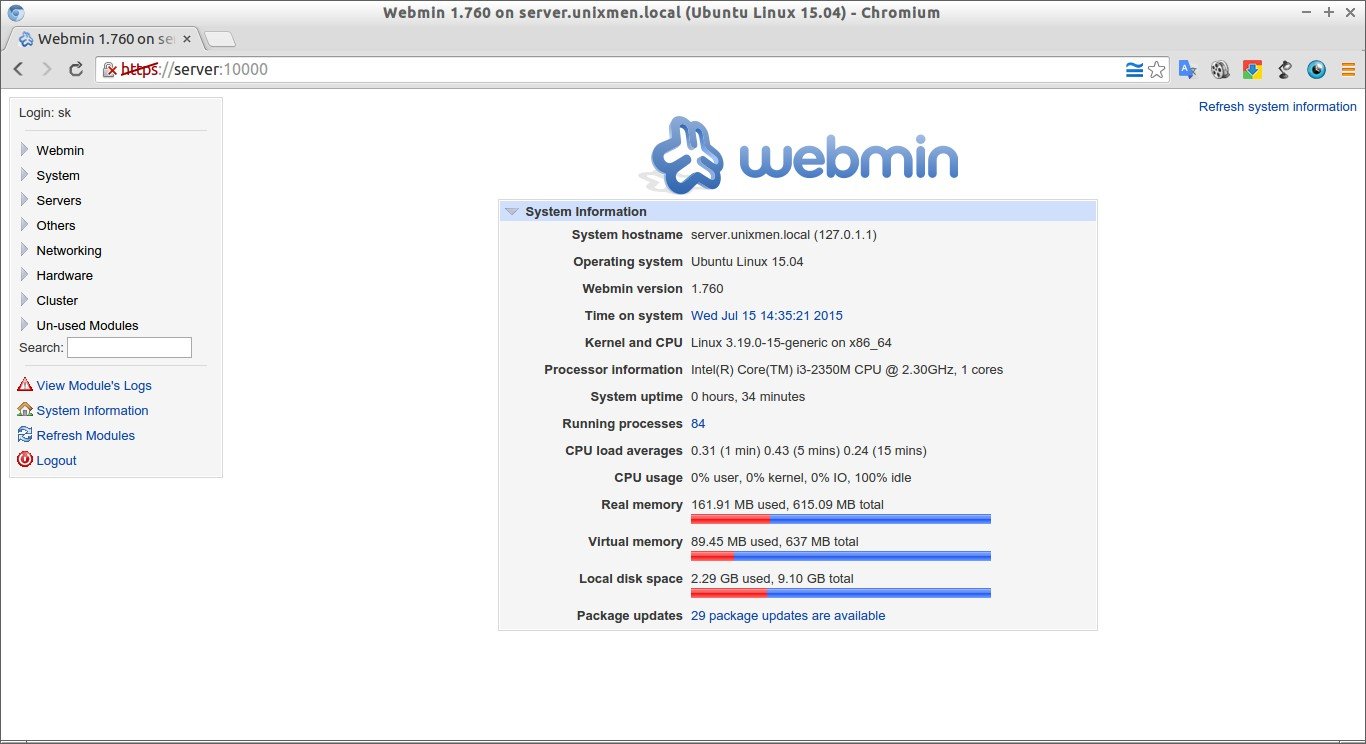Expand the Networking category

tap(25, 250)
